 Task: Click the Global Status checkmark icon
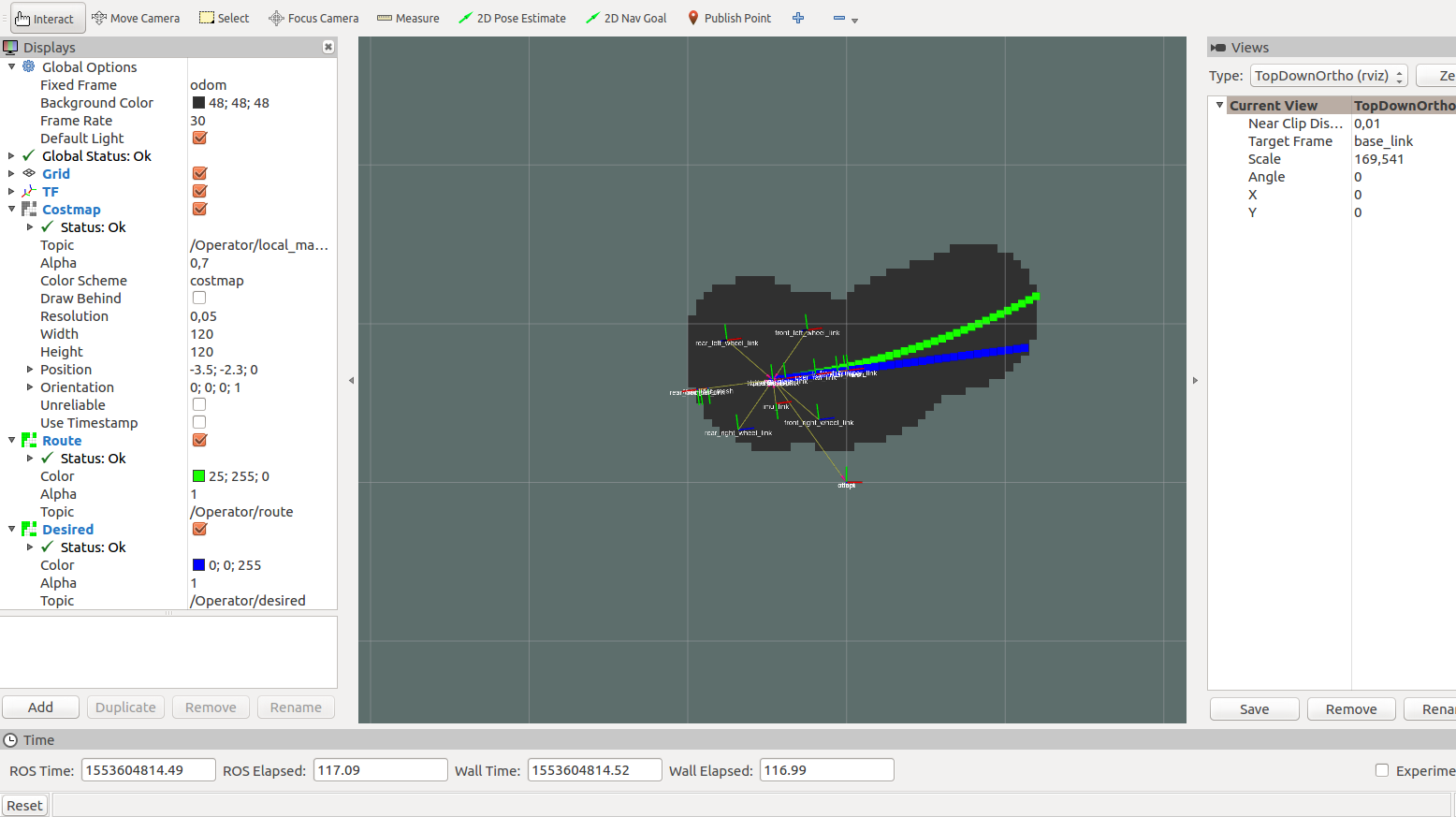click(29, 155)
